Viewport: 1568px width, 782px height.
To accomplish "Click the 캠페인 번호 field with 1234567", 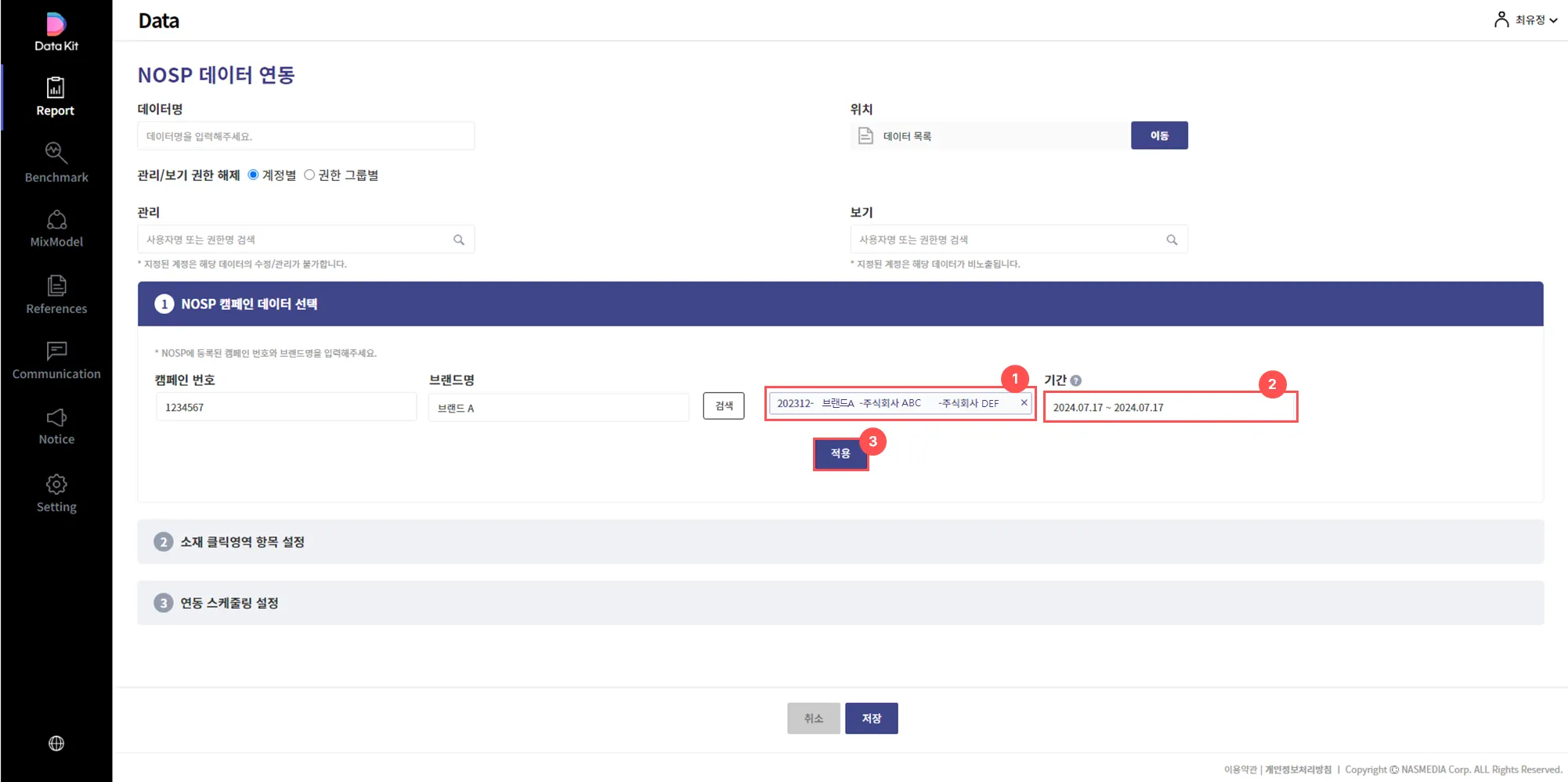I will 286,407.
